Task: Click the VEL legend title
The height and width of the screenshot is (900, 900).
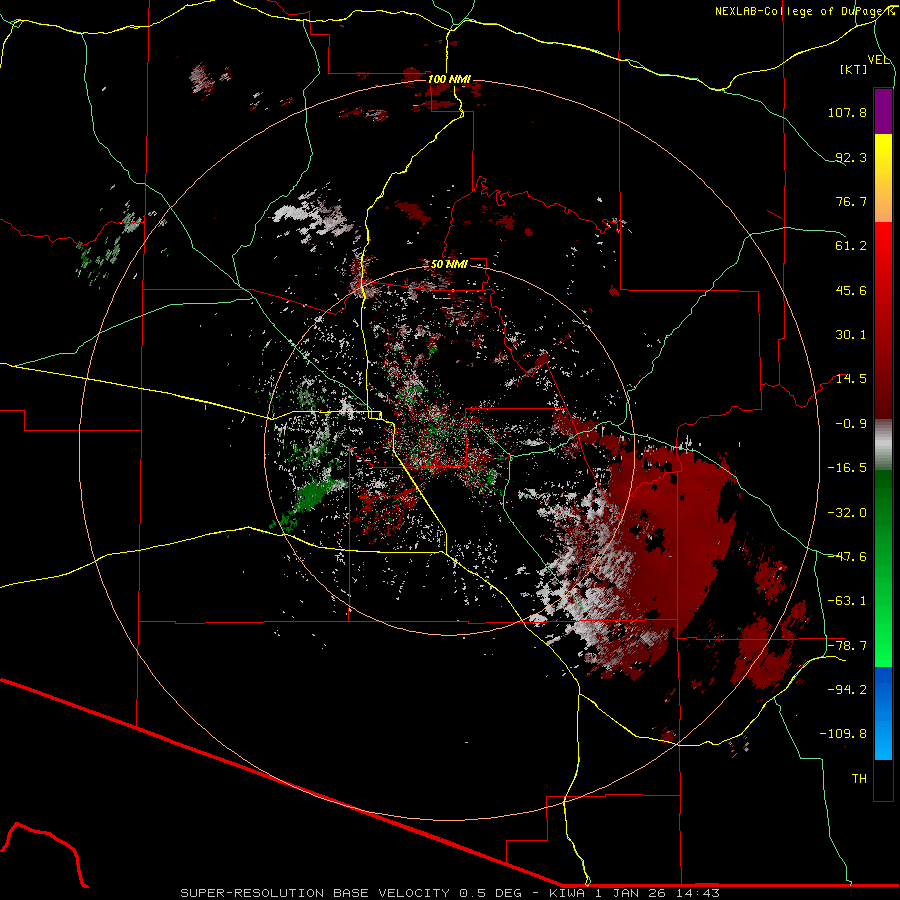Action: pos(878,59)
